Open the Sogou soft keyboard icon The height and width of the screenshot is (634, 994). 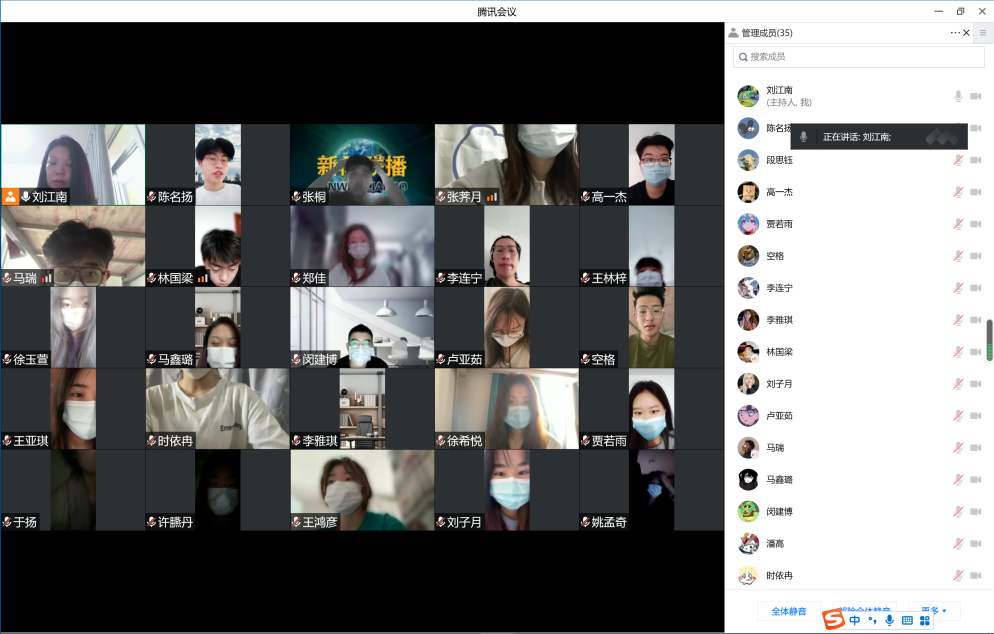[x=907, y=620]
